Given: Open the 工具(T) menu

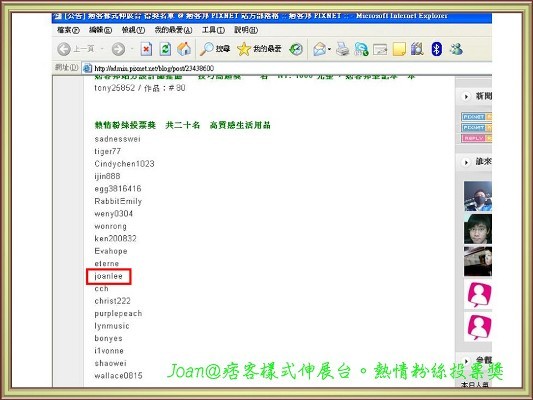Looking at the screenshot, I should 213,30.
